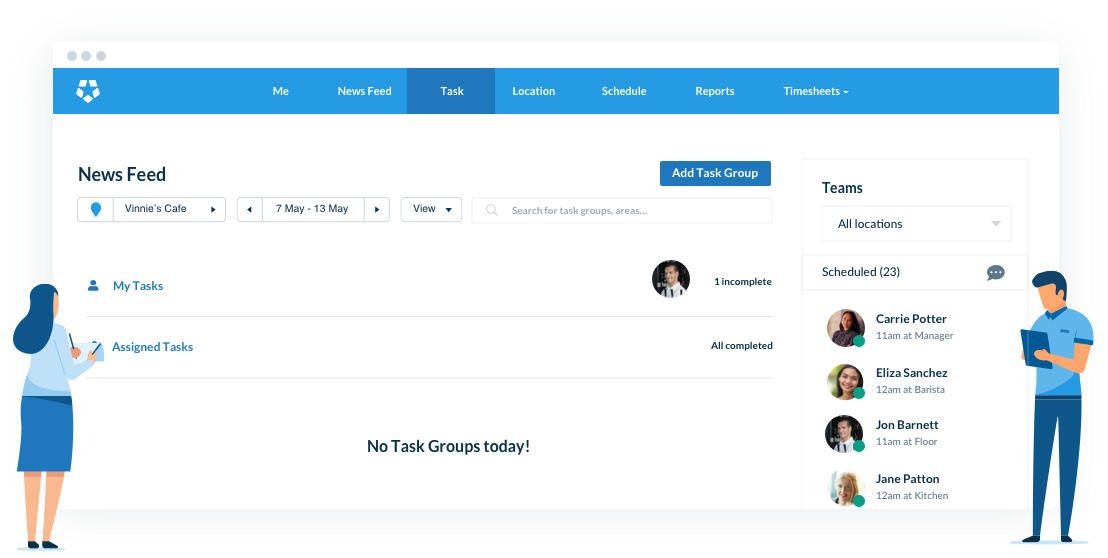The width and height of the screenshot is (1108, 558).
Task: Select the 7 May - 13 May date range
Action: point(312,209)
